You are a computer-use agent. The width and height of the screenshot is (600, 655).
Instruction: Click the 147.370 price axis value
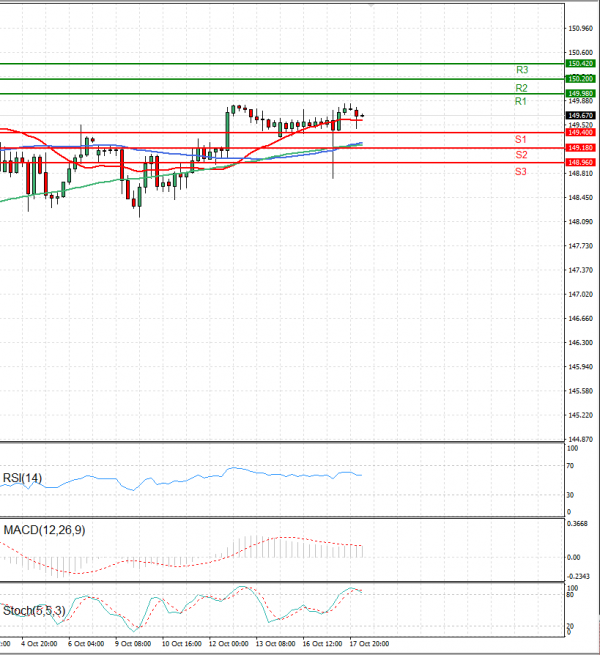(x=580, y=270)
